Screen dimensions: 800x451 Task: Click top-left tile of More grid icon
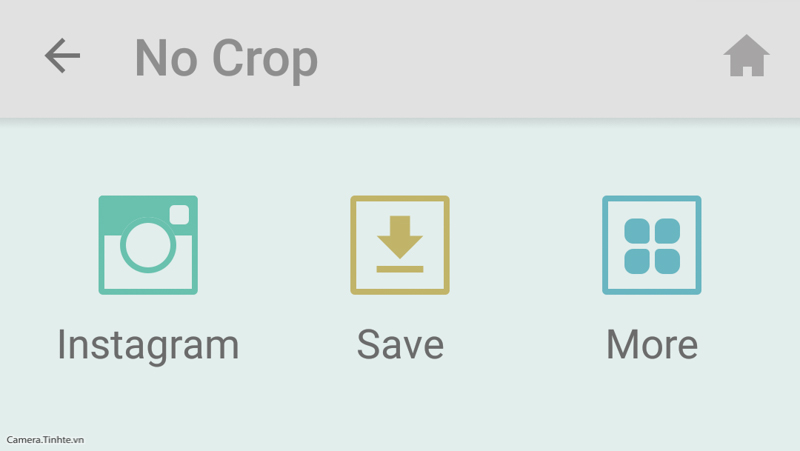(637, 231)
